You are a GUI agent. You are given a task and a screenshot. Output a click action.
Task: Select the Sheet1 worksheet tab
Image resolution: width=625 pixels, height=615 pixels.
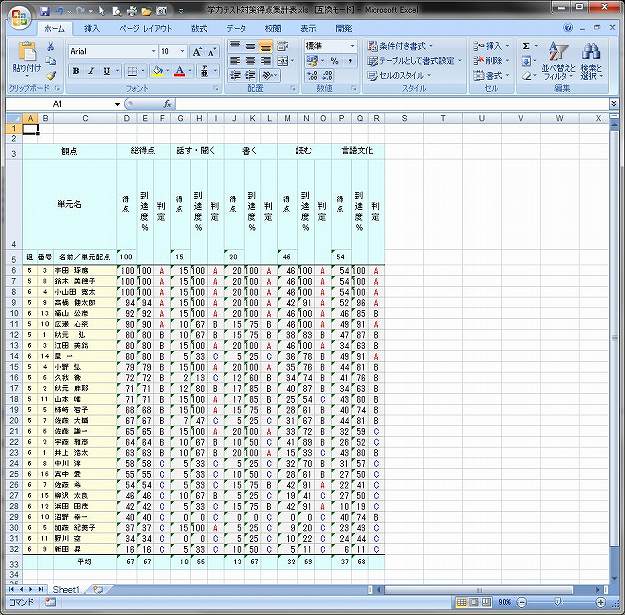[66, 590]
